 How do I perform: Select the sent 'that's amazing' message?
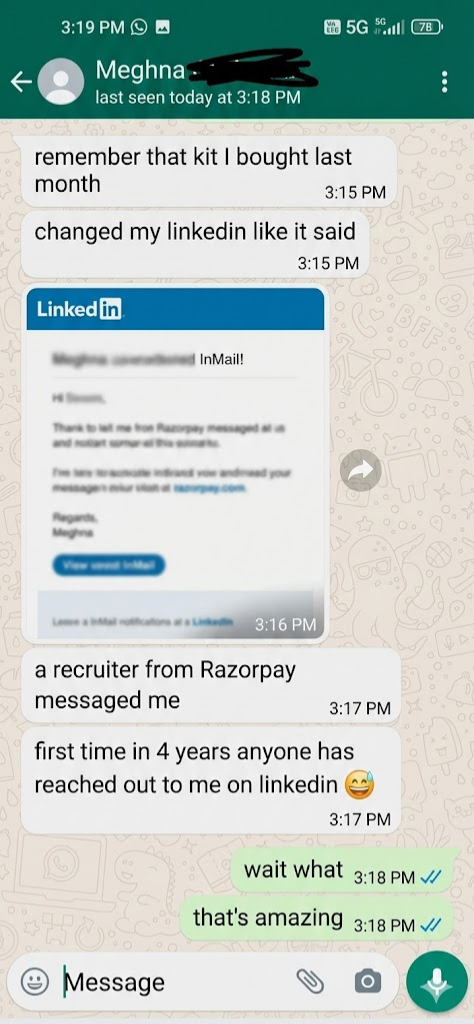(x=316, y=919)
